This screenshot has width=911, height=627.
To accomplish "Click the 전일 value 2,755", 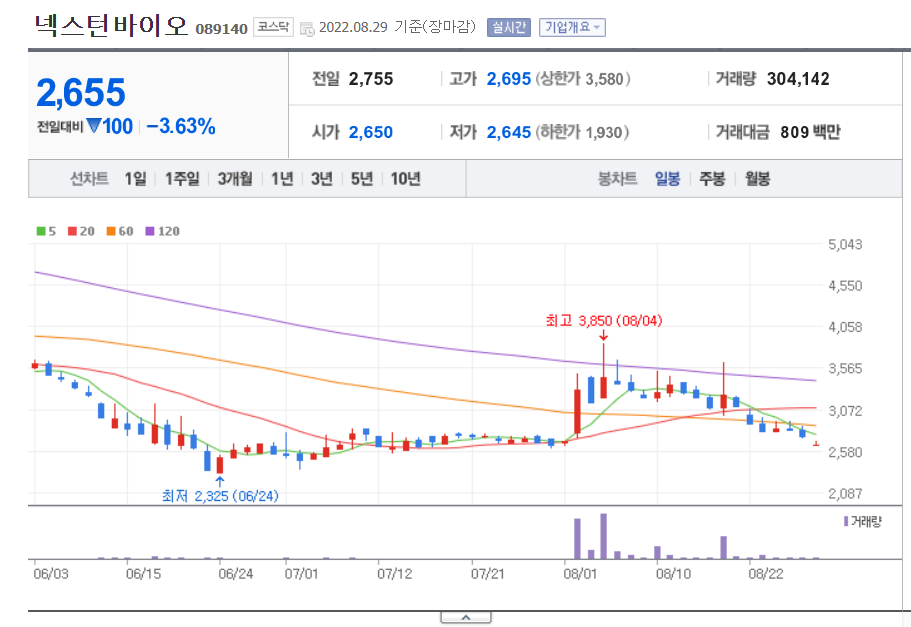I will coord(371,79).
